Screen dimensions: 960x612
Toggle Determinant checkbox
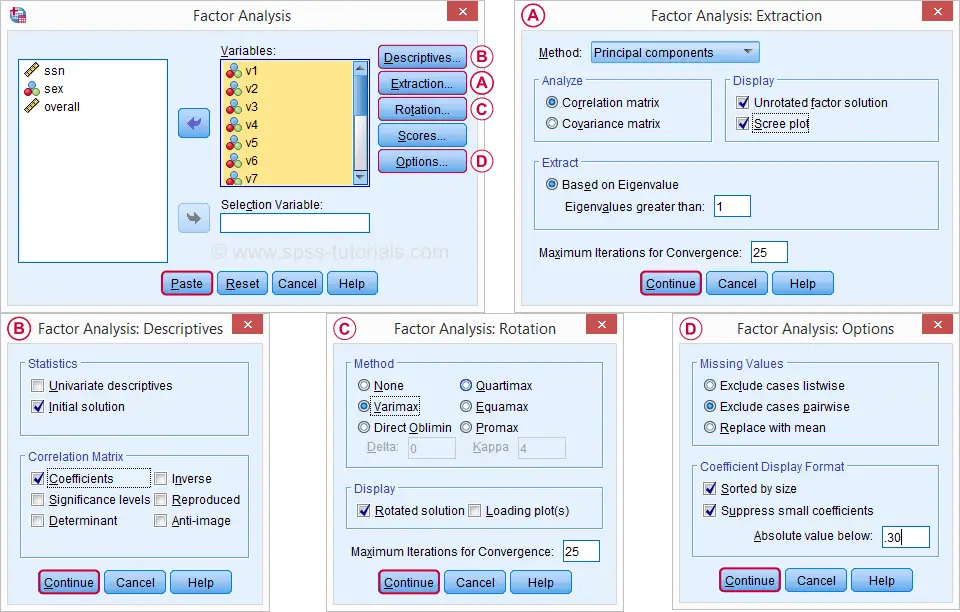click(37, 520)
